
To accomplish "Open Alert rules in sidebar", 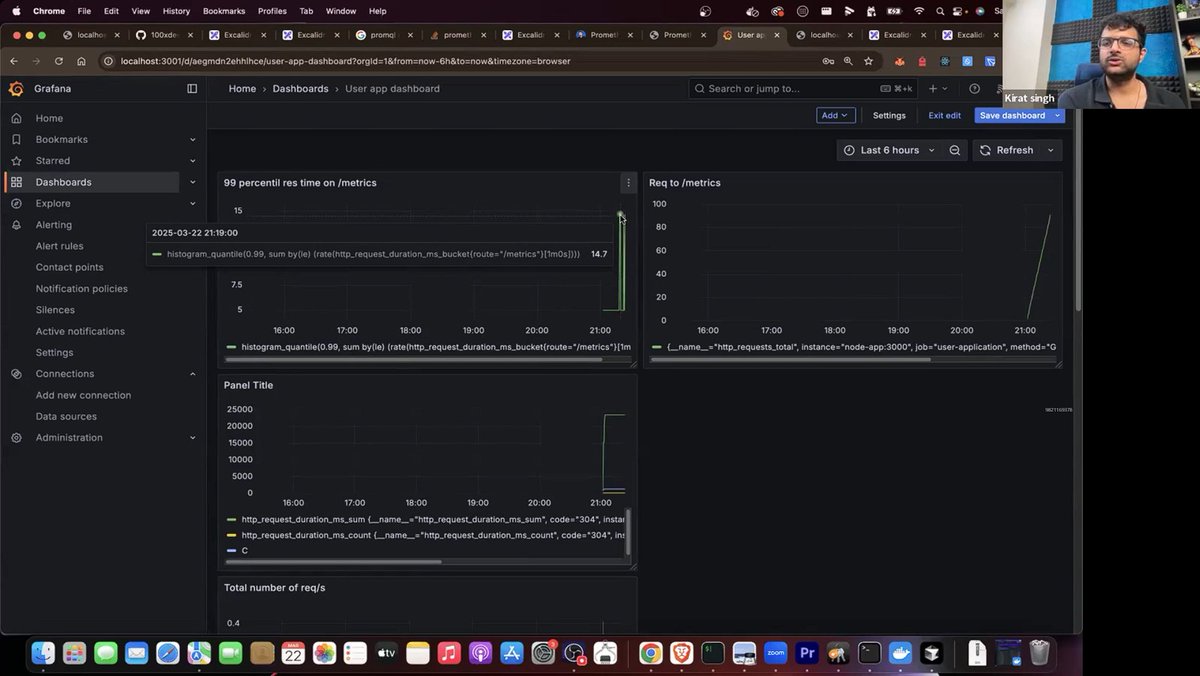I will pos(60,246).
